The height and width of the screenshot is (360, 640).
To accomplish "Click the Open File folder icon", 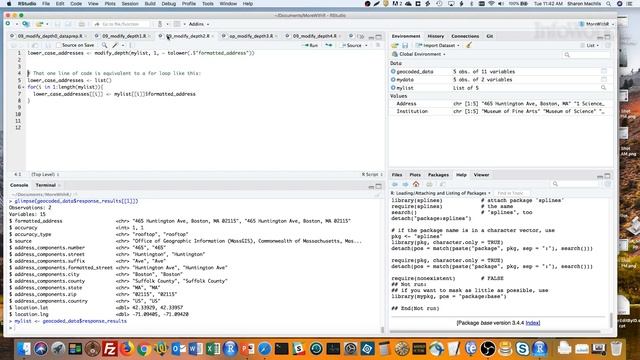I will click(x=39, y=24).
